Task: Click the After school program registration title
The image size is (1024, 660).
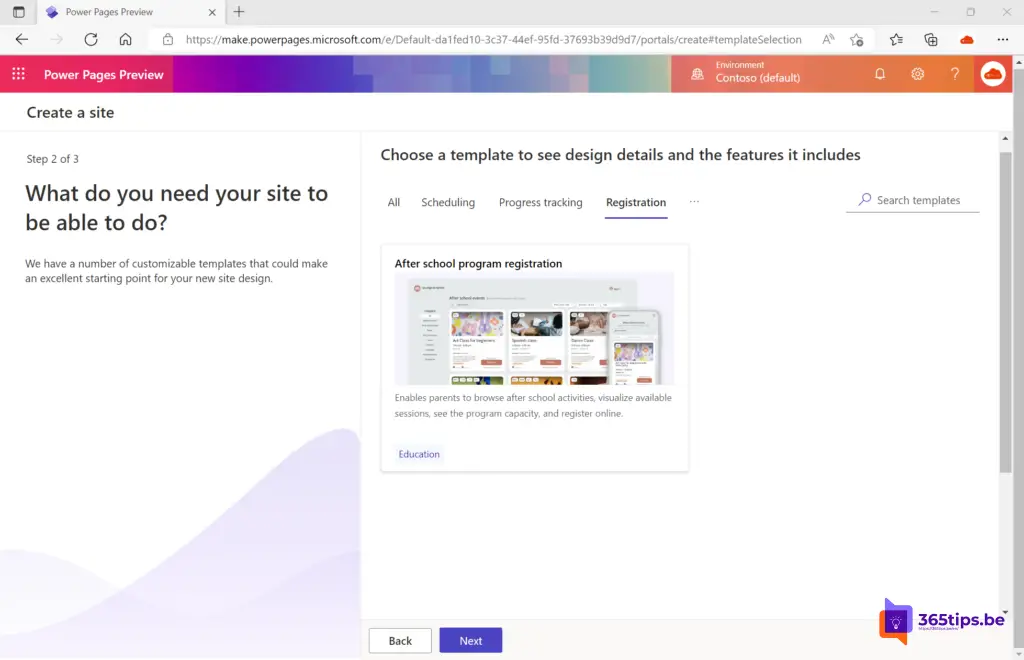Action: (478, 263)
